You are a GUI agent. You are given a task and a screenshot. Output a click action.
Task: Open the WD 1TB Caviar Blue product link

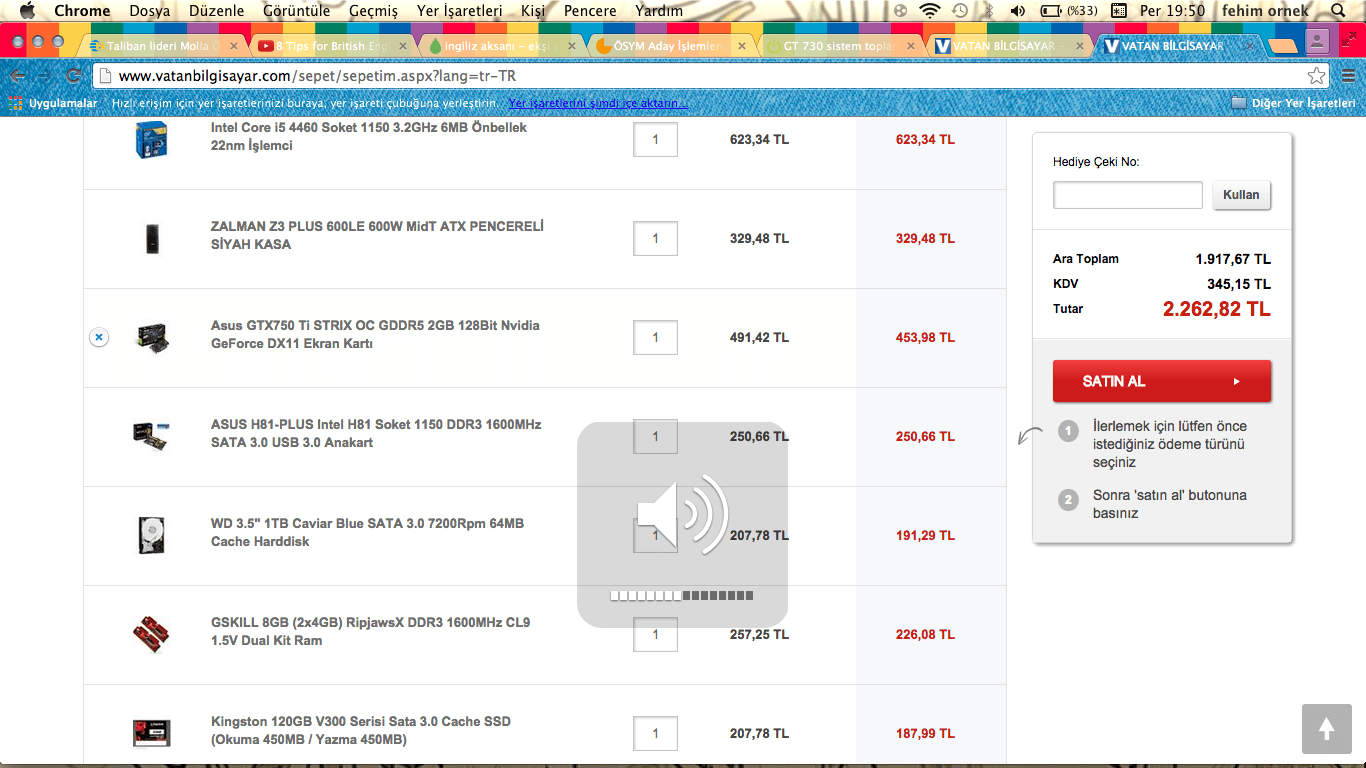(x=367, y=532)
